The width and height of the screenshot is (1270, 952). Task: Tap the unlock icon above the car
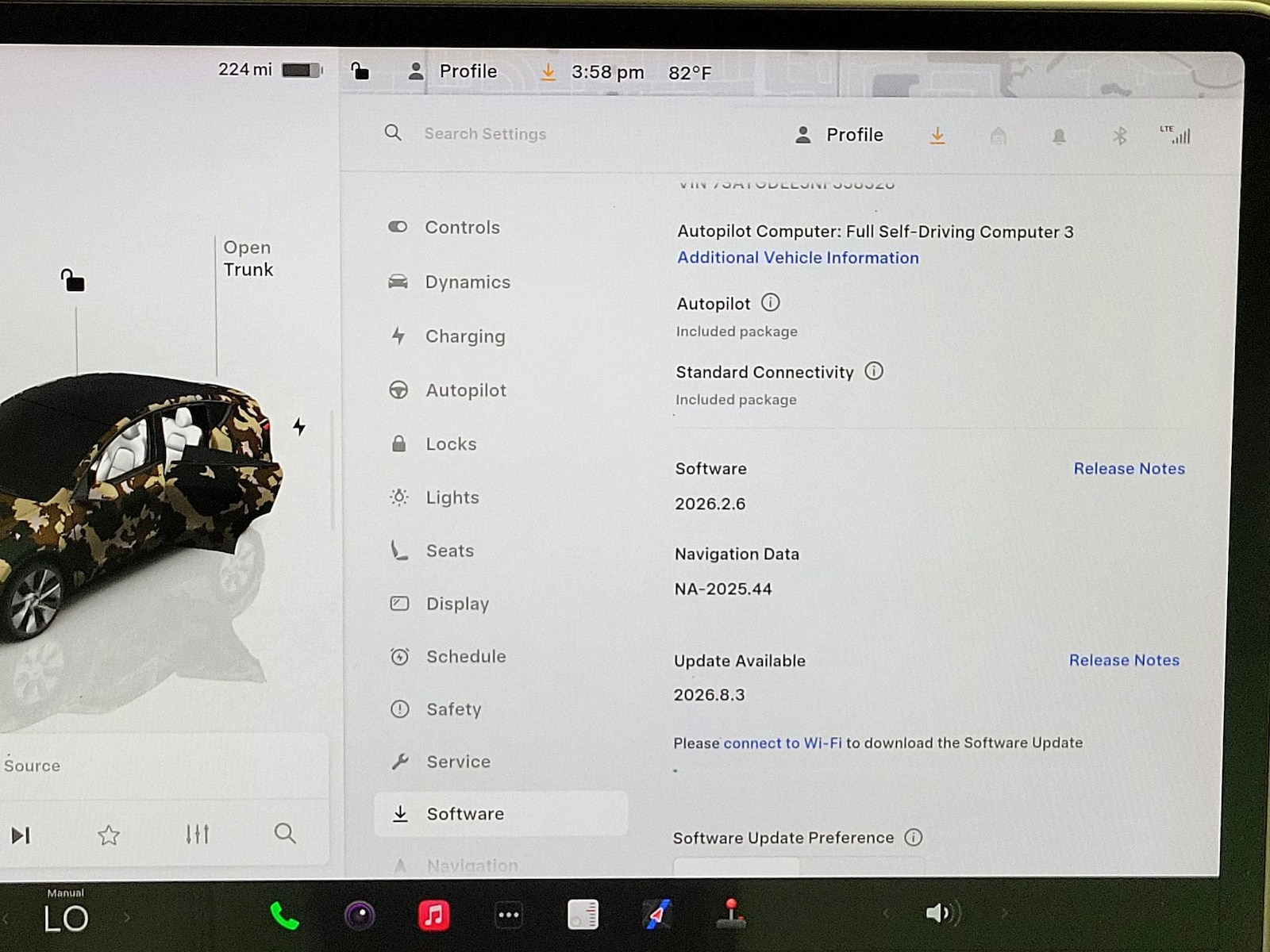click(x=73, y=280)
